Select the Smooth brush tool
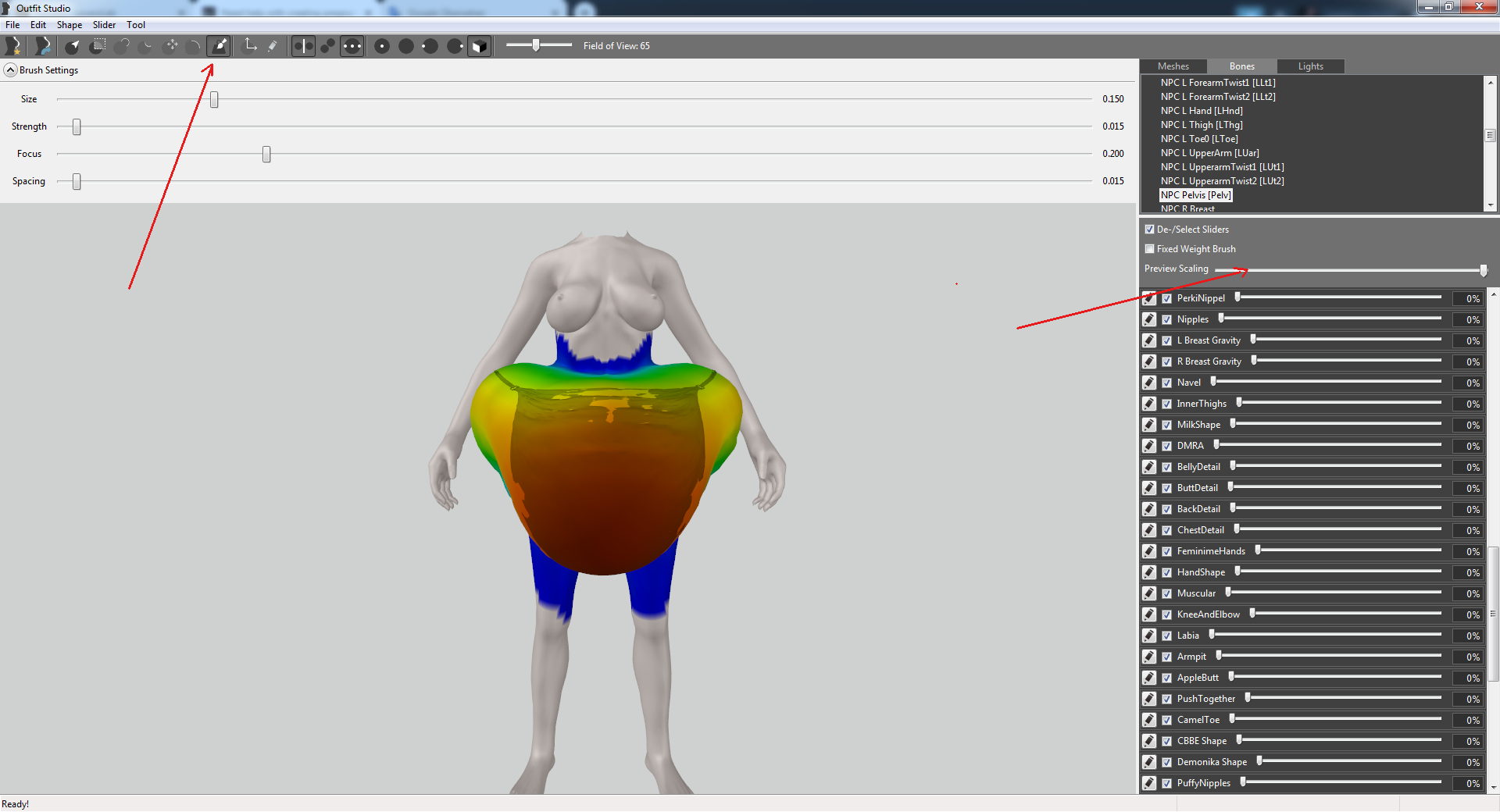 (195, 46)
